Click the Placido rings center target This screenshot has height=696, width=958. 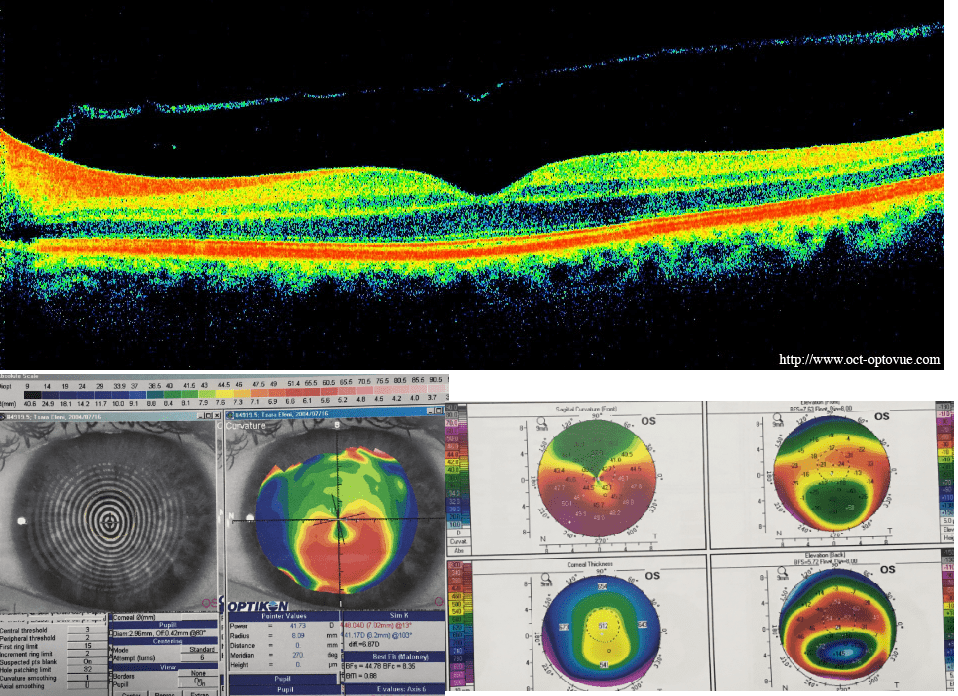(109, 521)
